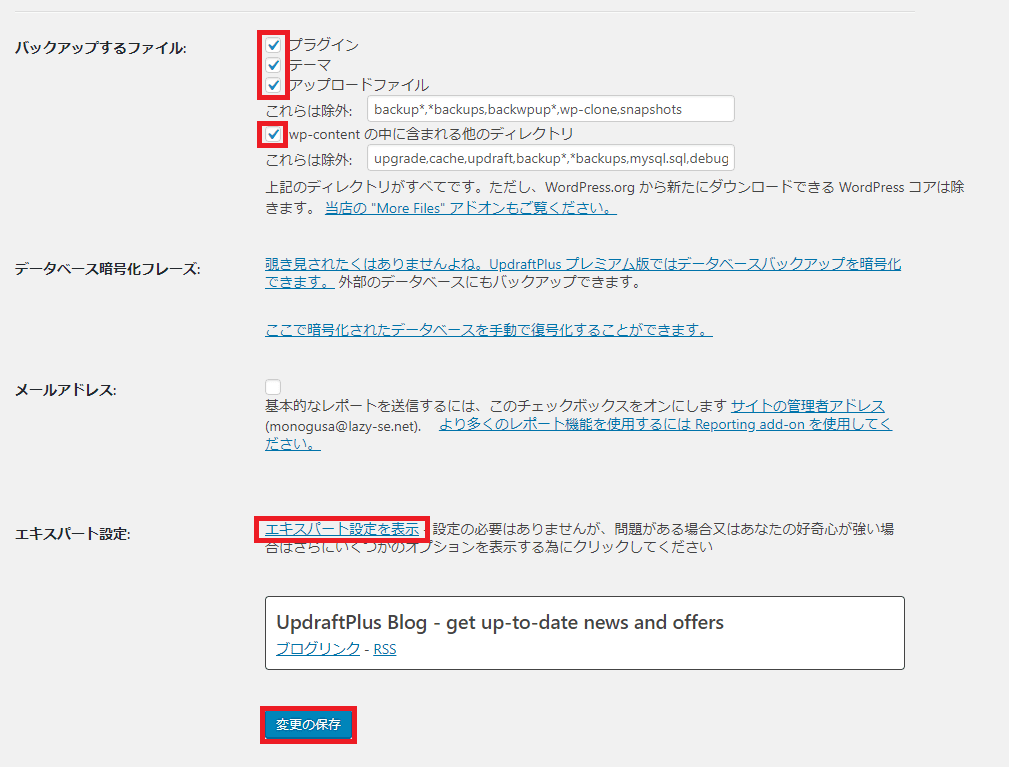This screenshot has width=1009, height=767.
Task: Uncheck the プラグイン backup checkbox
Action: tap(273, 45)
